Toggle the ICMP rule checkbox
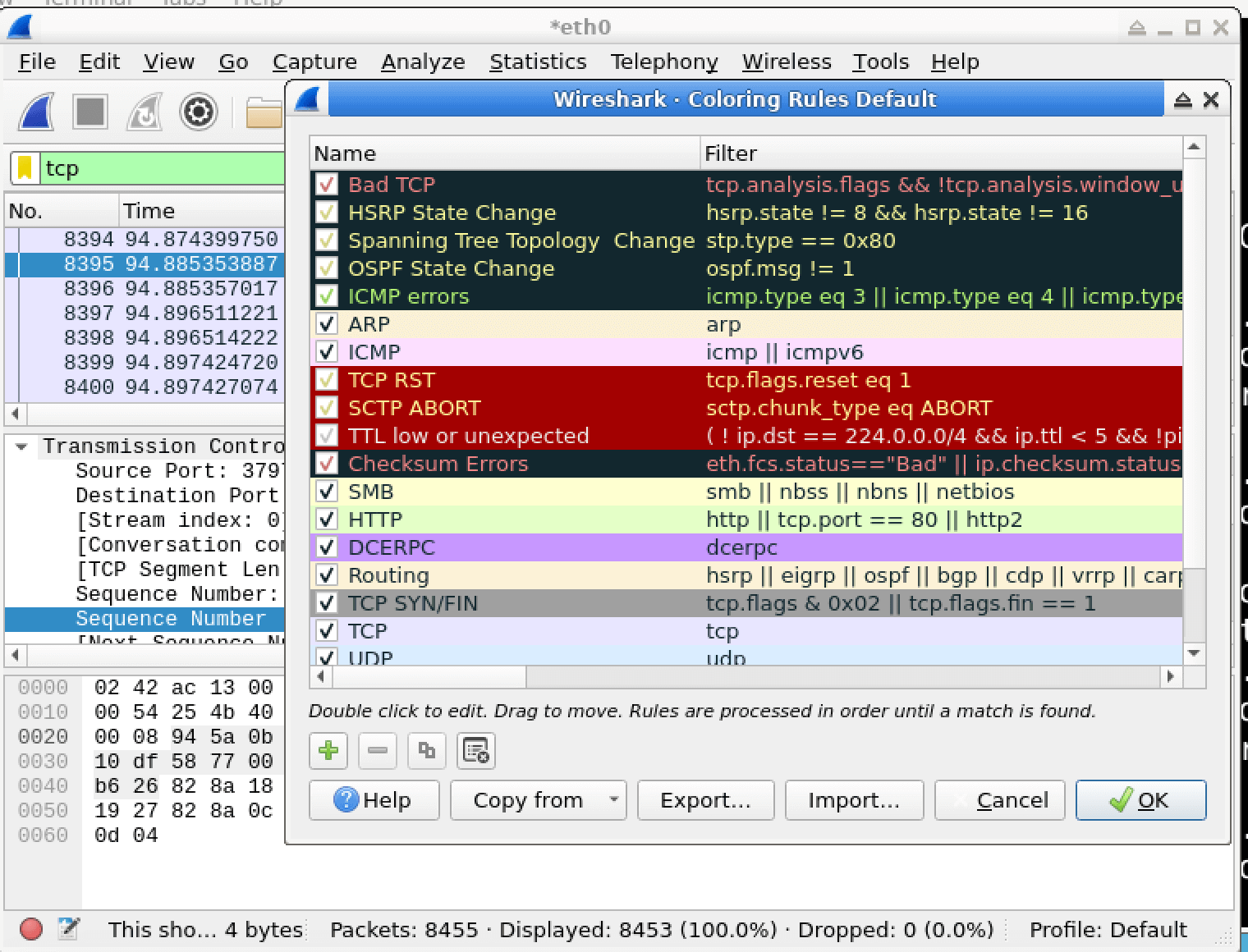This screenshot has width=1248, height=952. [327, 352]
